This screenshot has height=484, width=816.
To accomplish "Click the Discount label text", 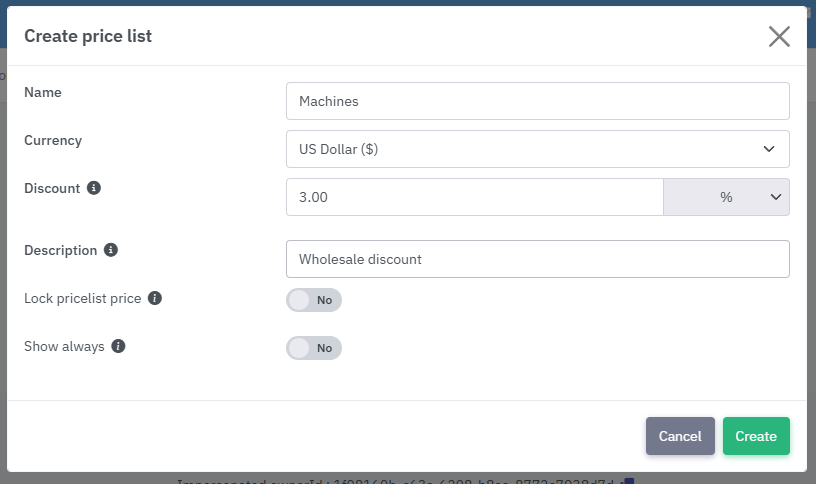I will click(52, 188).
